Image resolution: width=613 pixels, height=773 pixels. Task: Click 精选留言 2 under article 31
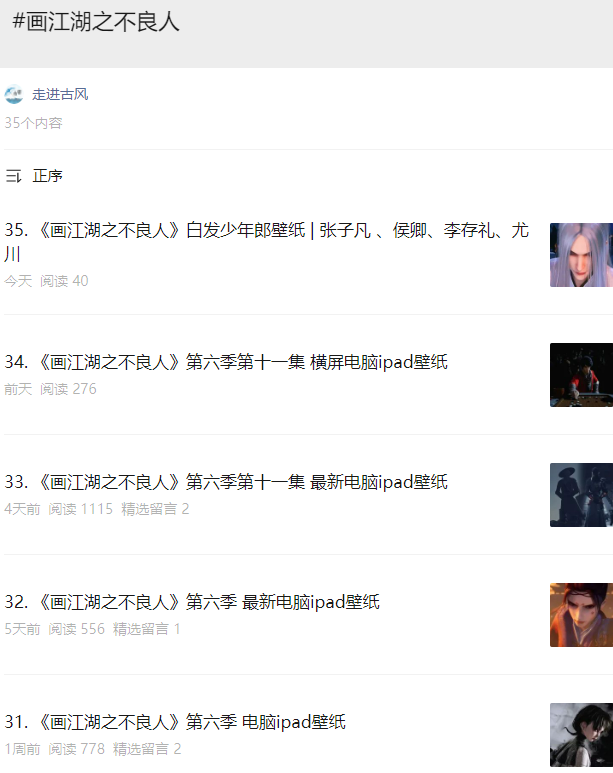[147, 749]
